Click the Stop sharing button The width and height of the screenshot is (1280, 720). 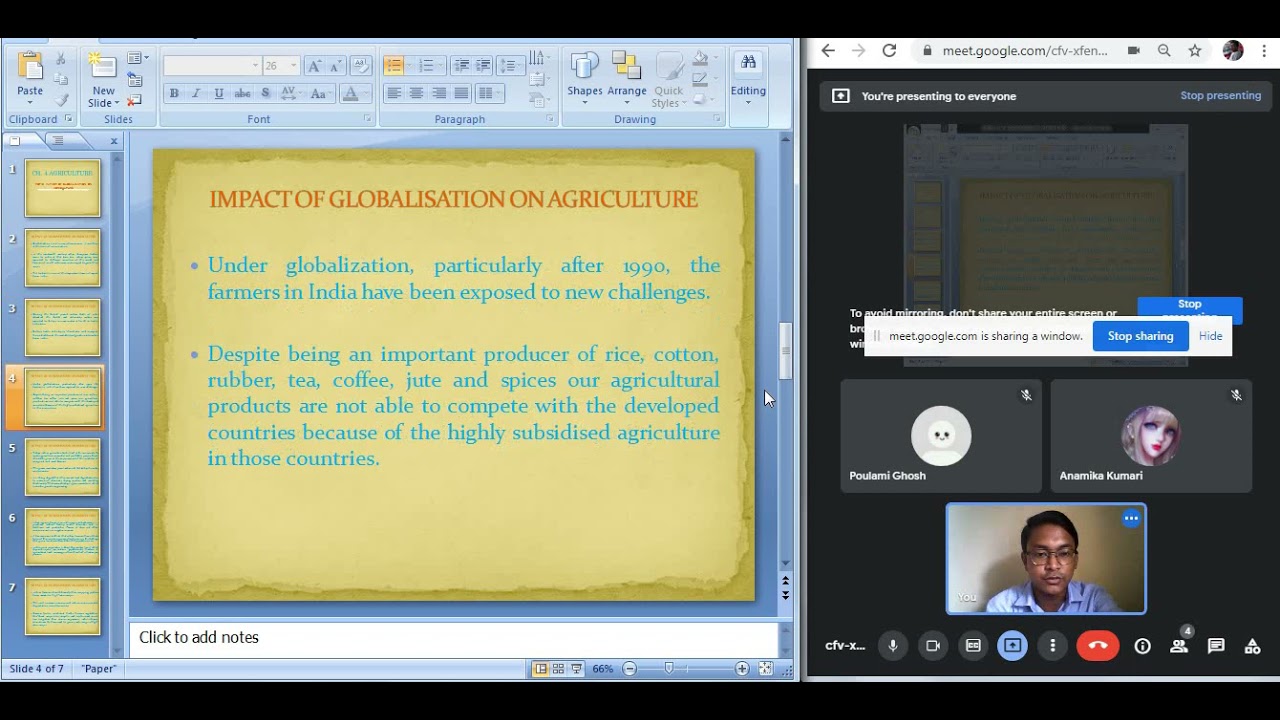(1140, 336)
